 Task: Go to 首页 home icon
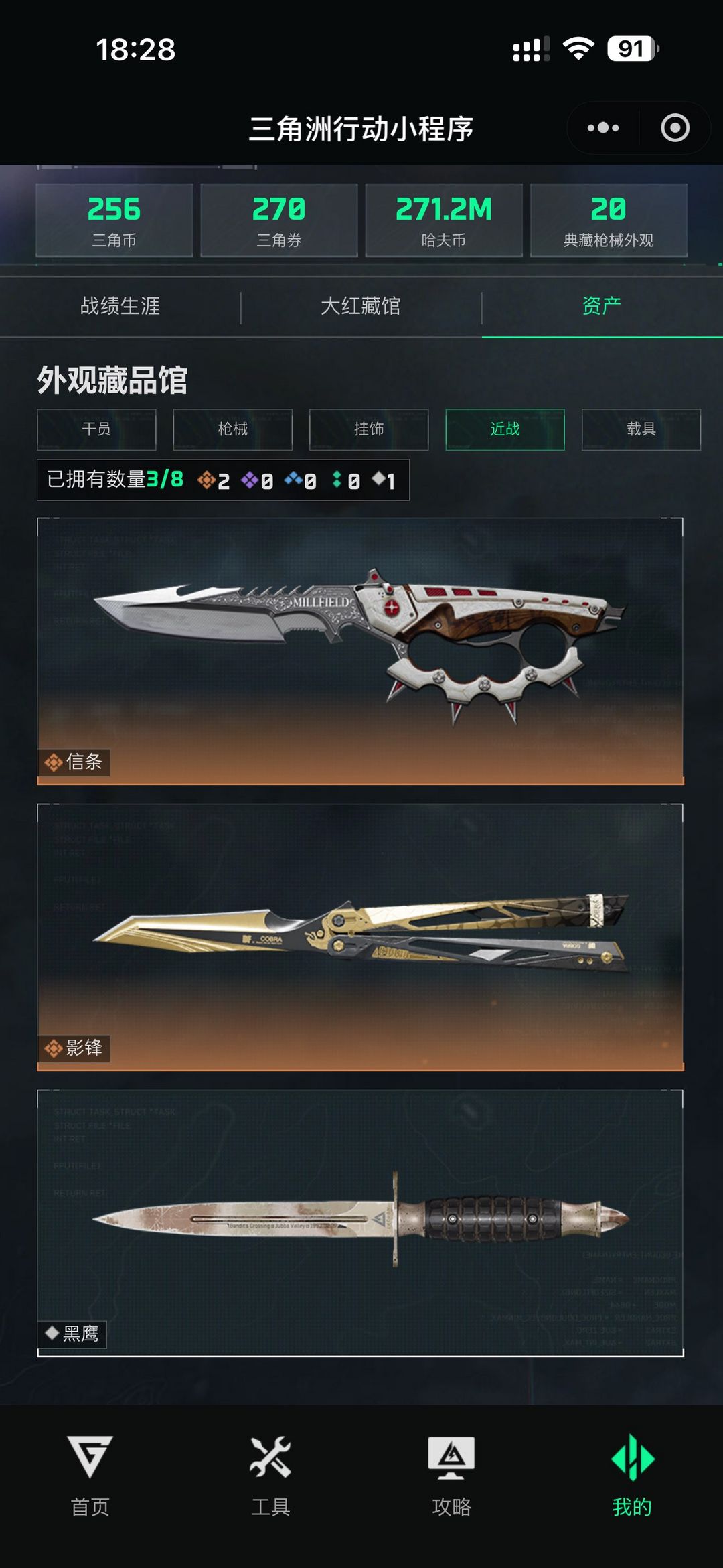[x=90, y=1456]
